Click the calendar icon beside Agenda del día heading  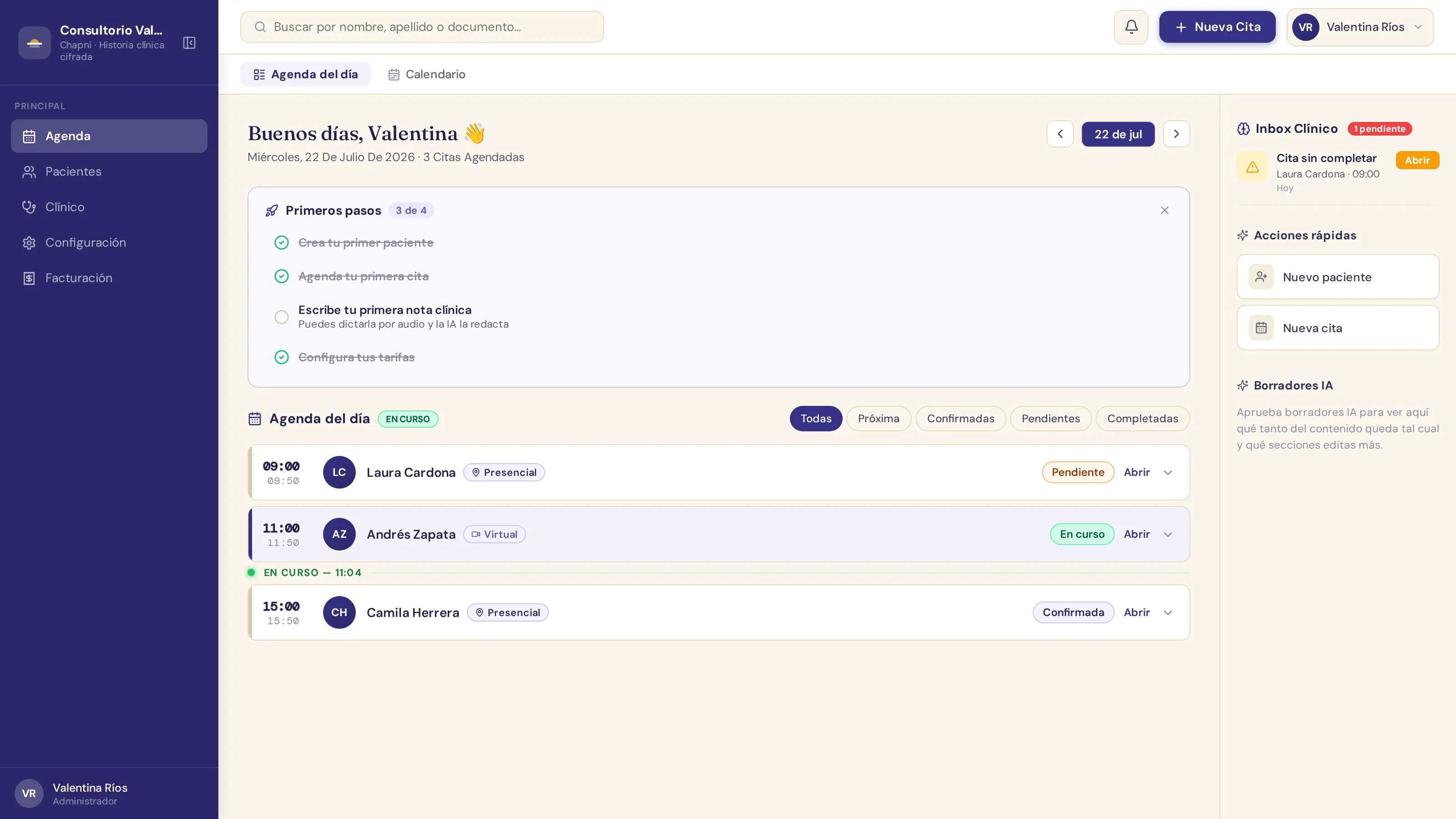coord(255,419)
